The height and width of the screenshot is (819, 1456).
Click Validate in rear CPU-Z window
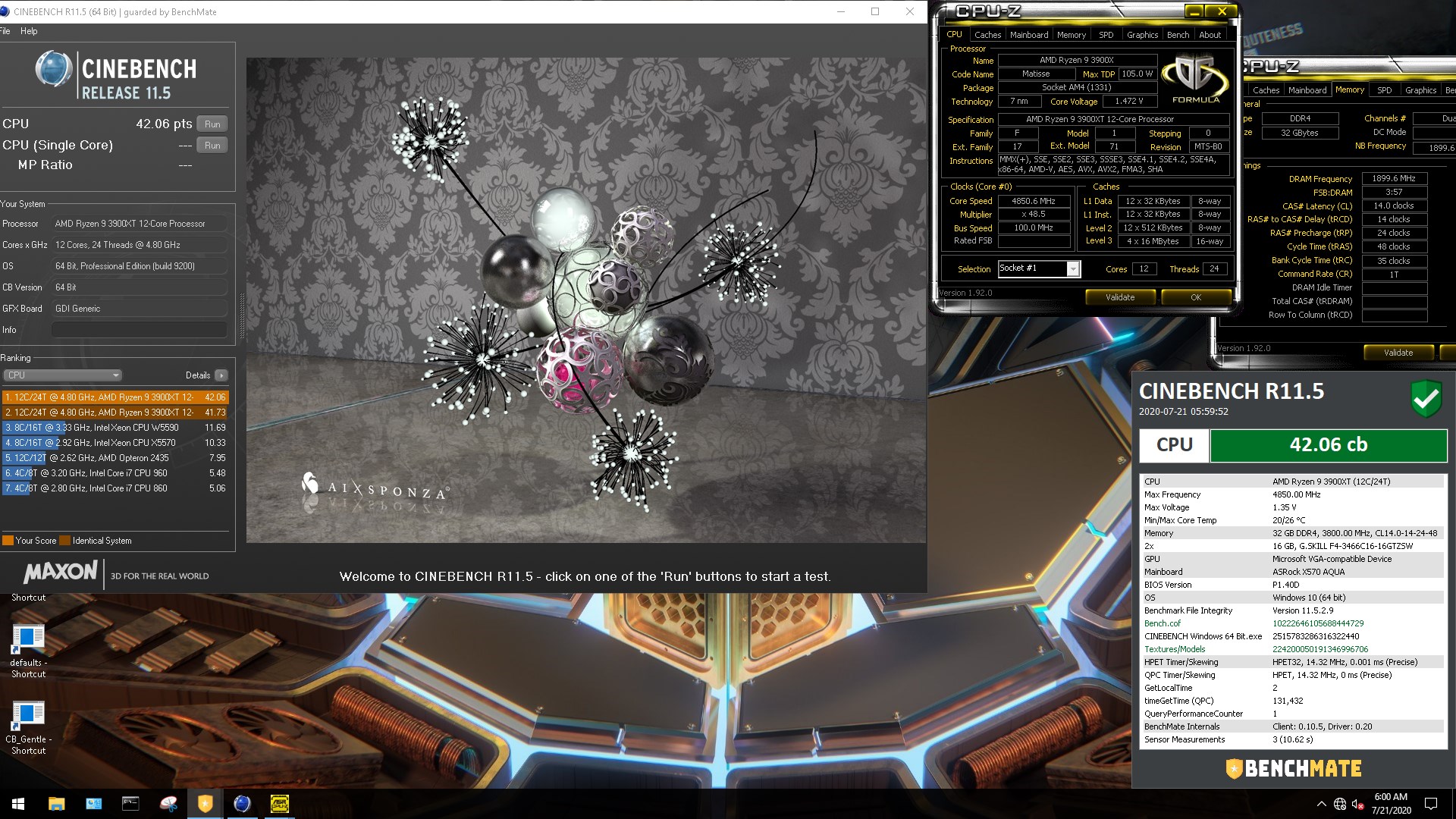point(1398,353)
